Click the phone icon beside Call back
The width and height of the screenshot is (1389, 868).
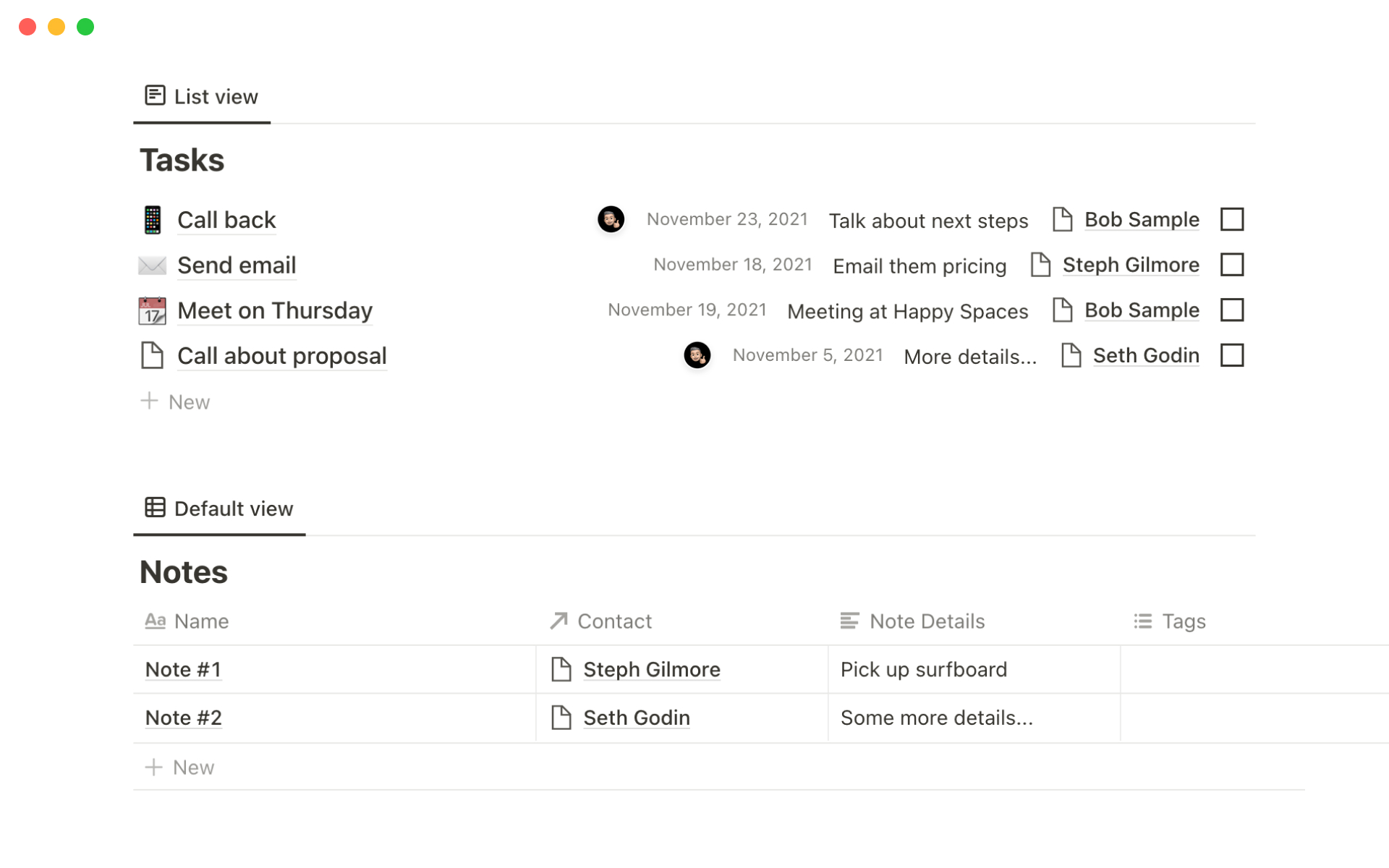(152, 220)
